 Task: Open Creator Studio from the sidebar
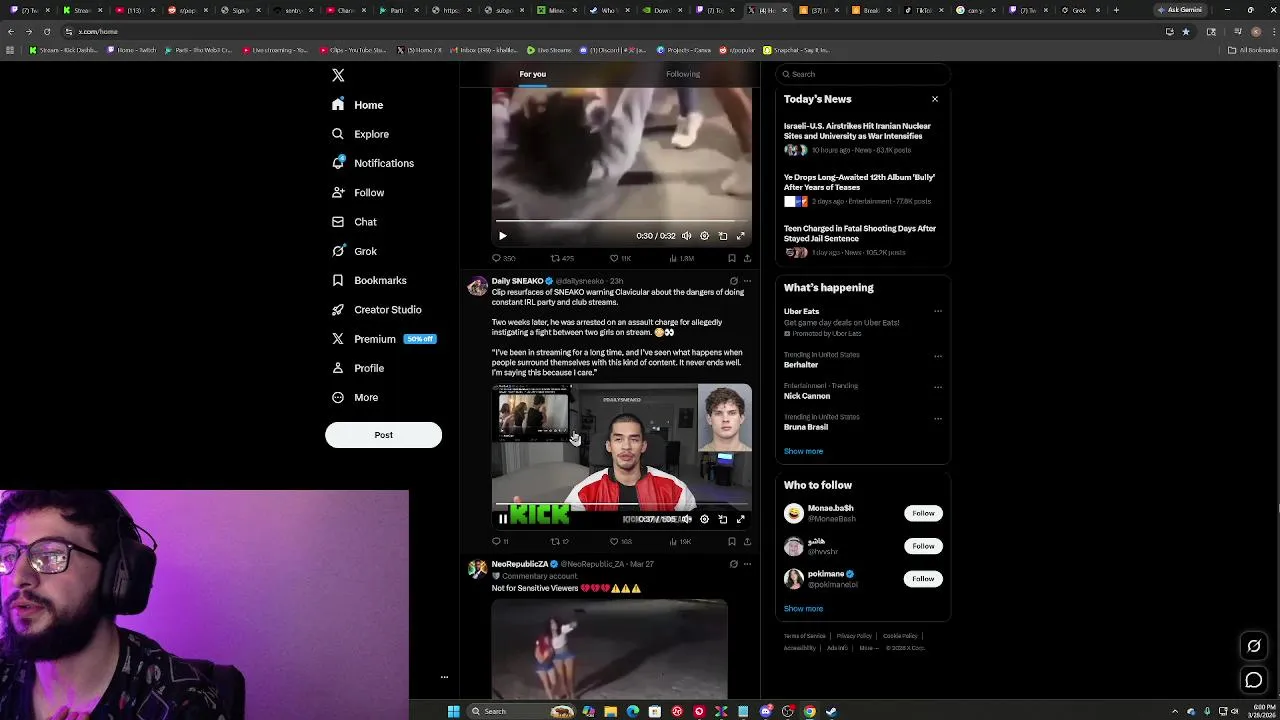coord(377,310)
